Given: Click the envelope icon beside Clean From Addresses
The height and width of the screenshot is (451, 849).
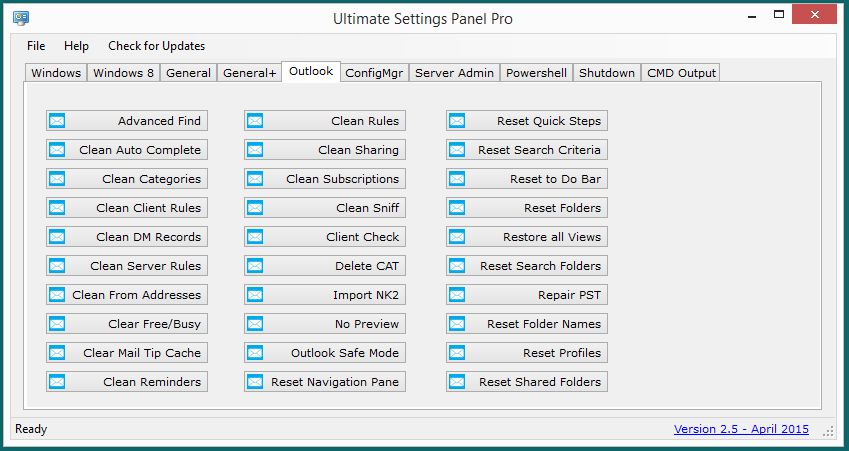Looking at the screenshot, I should (x=57, y=295).
